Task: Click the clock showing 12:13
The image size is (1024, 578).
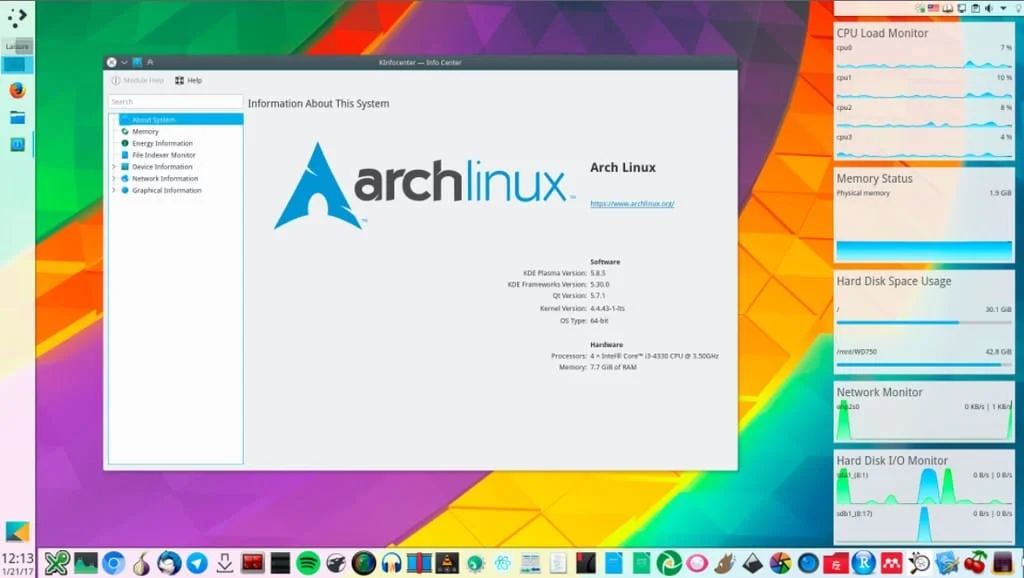Action: click(17, 558)
